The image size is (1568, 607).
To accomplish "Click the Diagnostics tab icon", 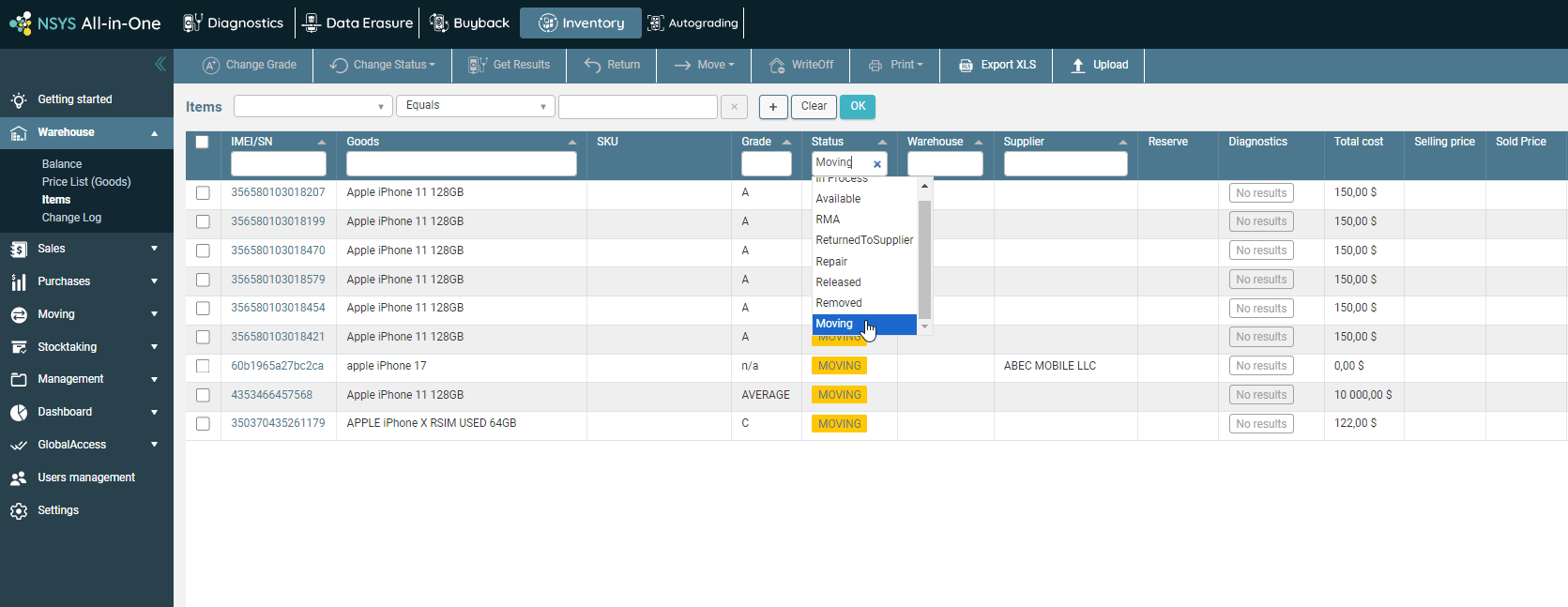I will (x=192, y=23).
